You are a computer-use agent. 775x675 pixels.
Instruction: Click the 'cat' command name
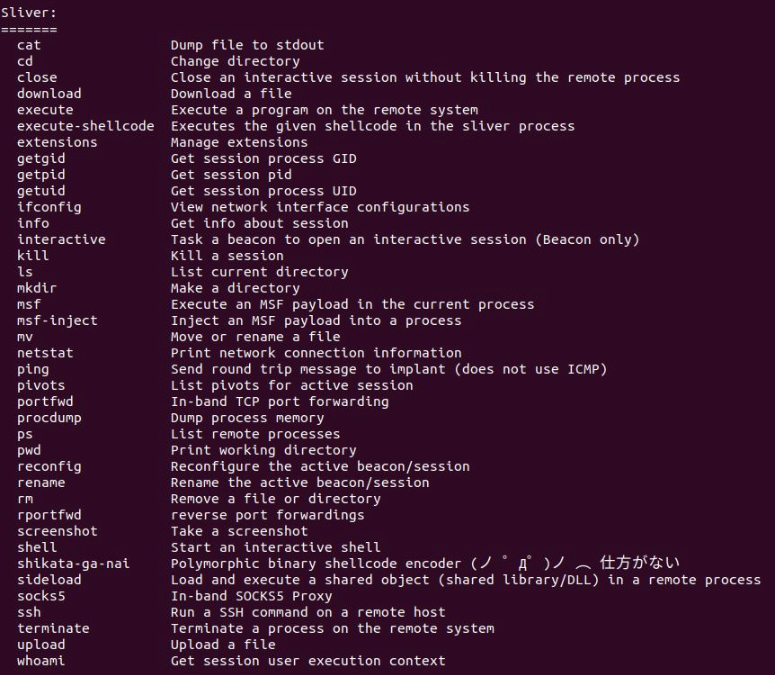[29, 45]
